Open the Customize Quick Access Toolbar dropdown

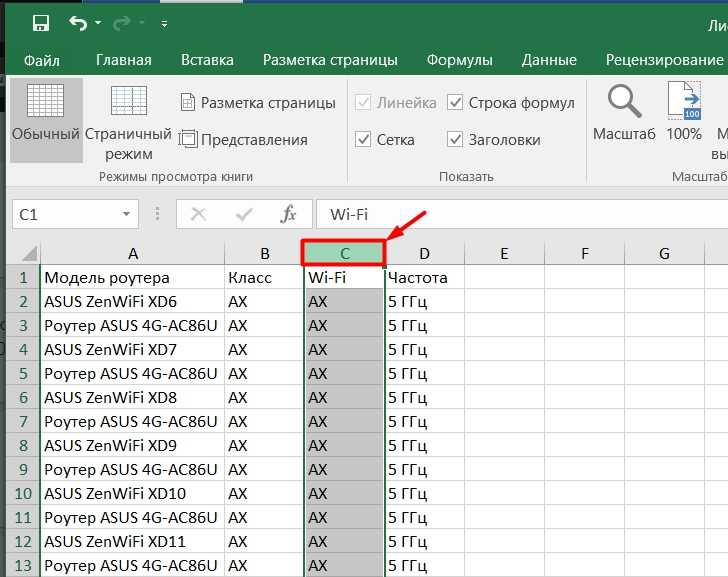tap(164, 23)
